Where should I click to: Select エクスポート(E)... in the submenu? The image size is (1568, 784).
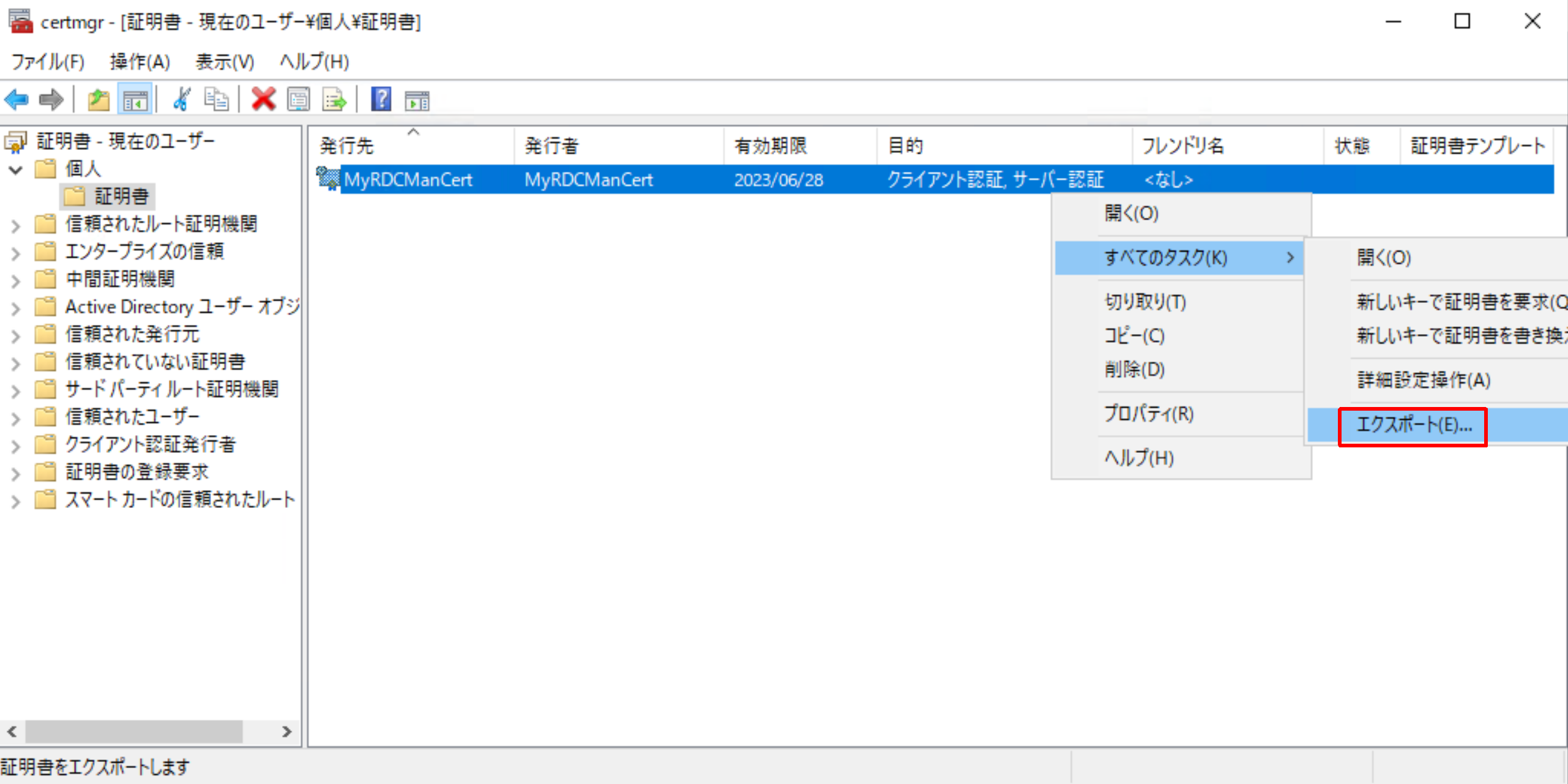click(1414, 425)
